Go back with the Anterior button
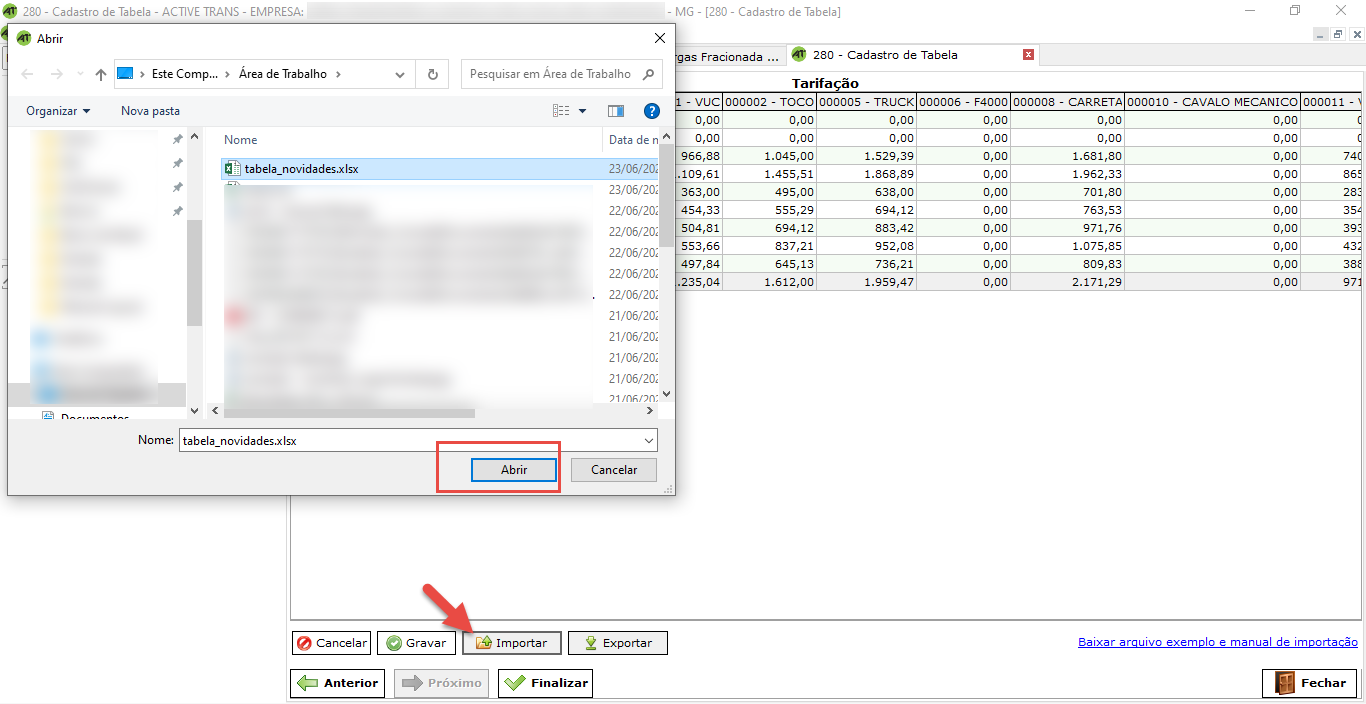1366x704 pixels. coord(338,683)
